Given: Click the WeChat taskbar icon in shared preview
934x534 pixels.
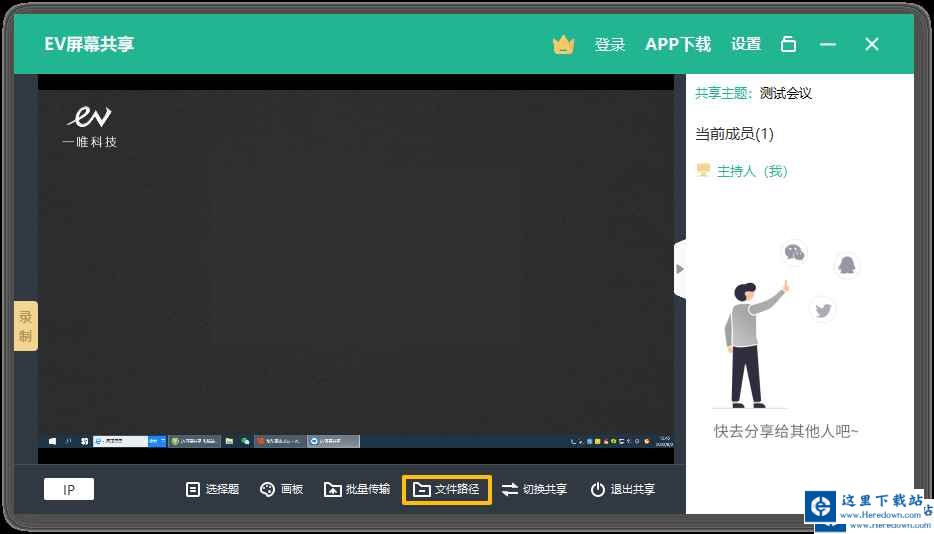Looking at the screenshot, I should (x=245, y=441).
